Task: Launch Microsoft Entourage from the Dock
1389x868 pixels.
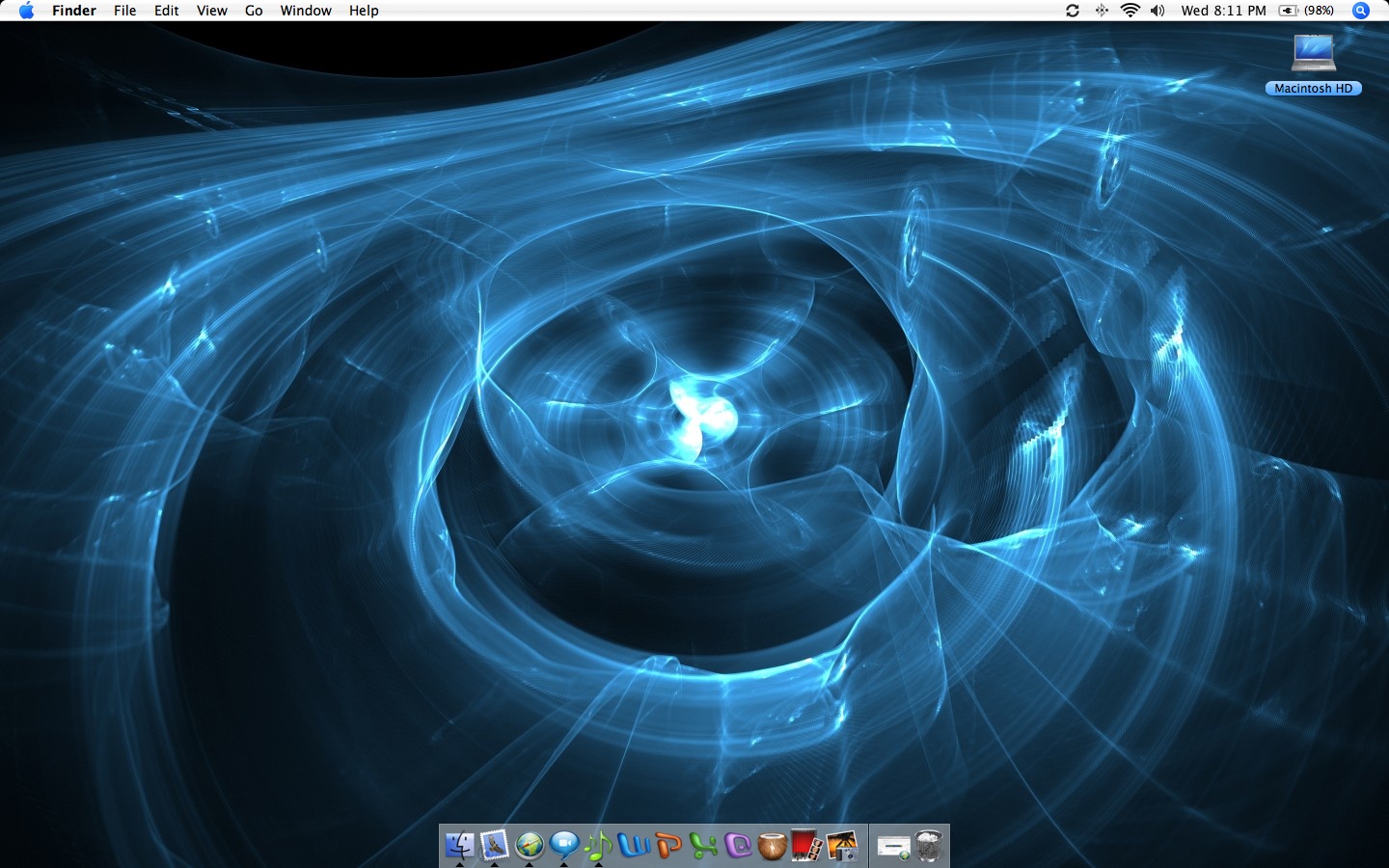Action: point(738,846)
